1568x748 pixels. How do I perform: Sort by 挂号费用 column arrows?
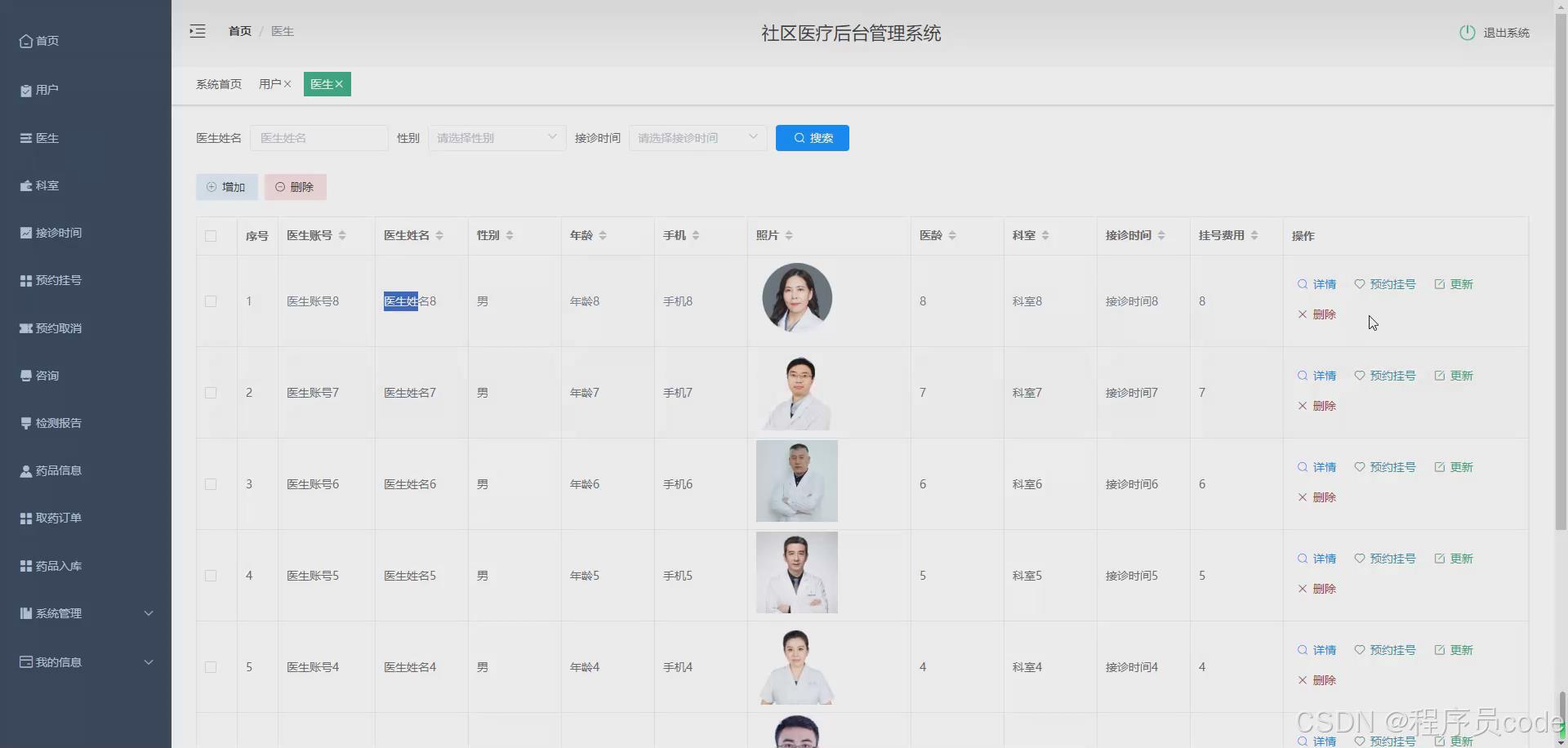[1254, 235]
